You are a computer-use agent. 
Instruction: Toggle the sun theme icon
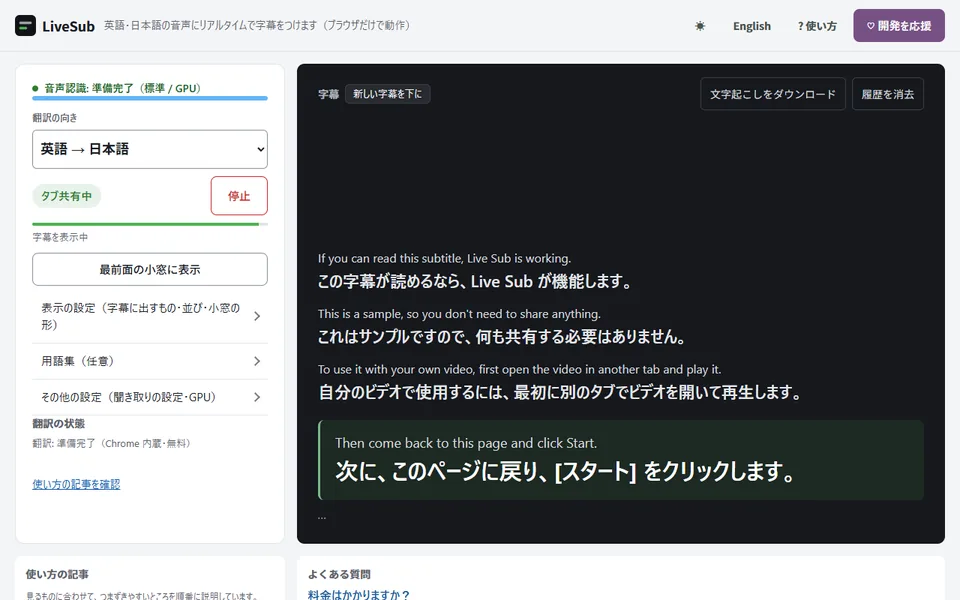point(700,26)
